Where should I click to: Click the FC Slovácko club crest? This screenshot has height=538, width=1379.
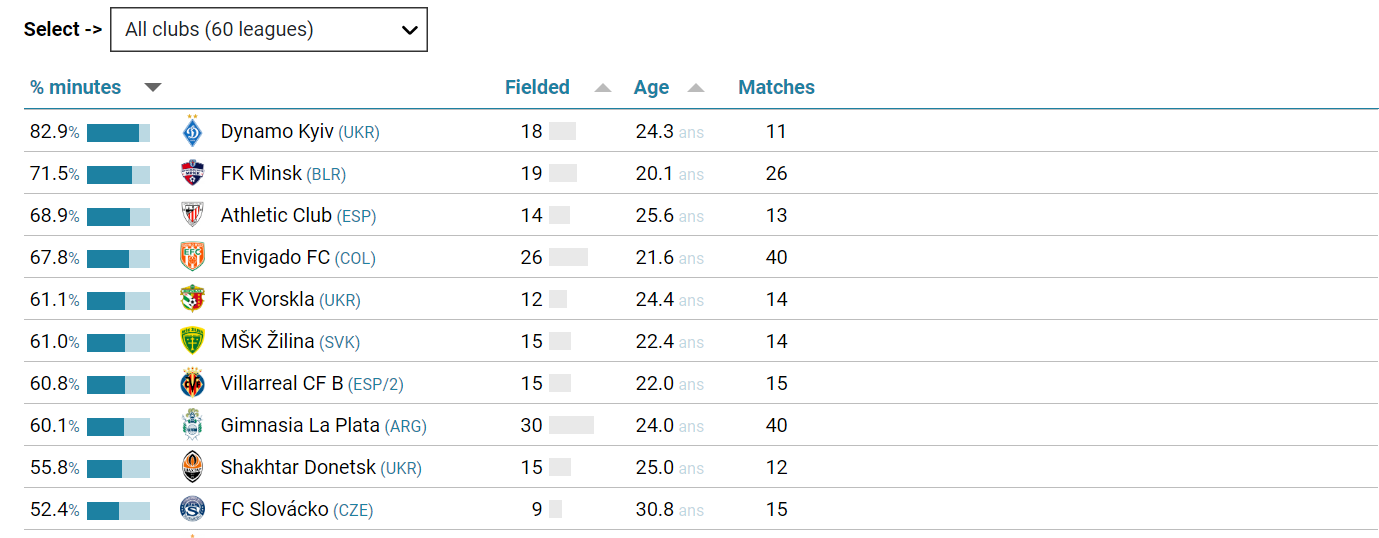(192, 510)
